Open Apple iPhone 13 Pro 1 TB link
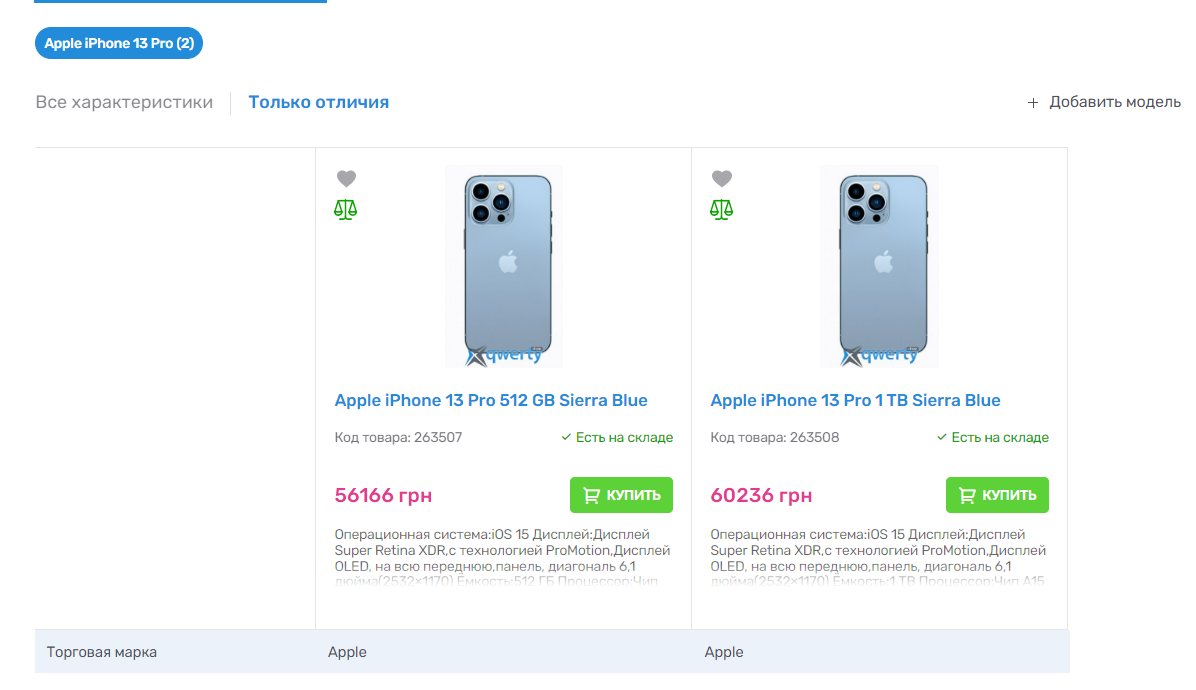This screenshot has width=1196, height=690. [x=855, y=400]
